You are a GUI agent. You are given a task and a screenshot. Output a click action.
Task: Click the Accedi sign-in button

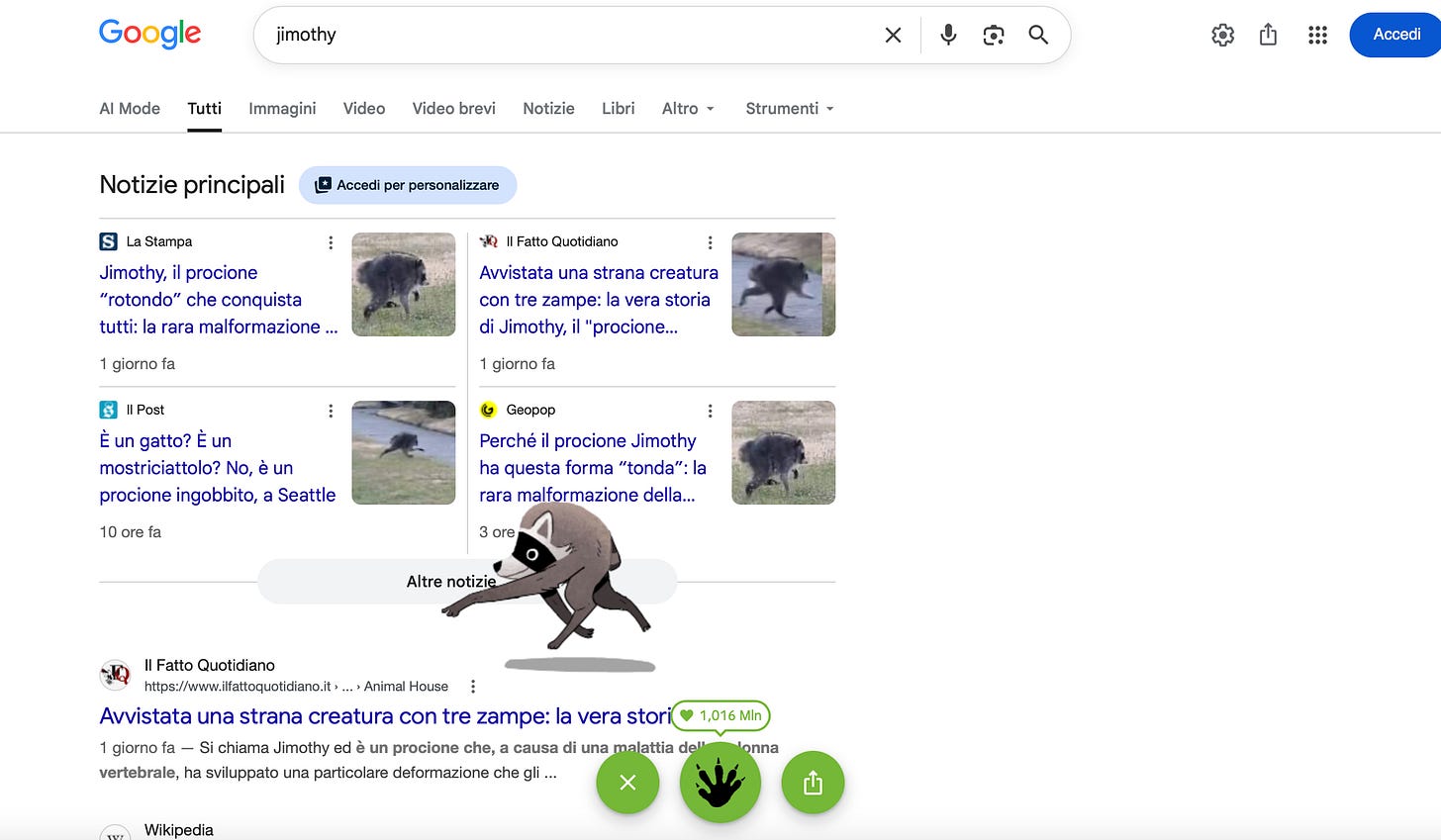1395,35
